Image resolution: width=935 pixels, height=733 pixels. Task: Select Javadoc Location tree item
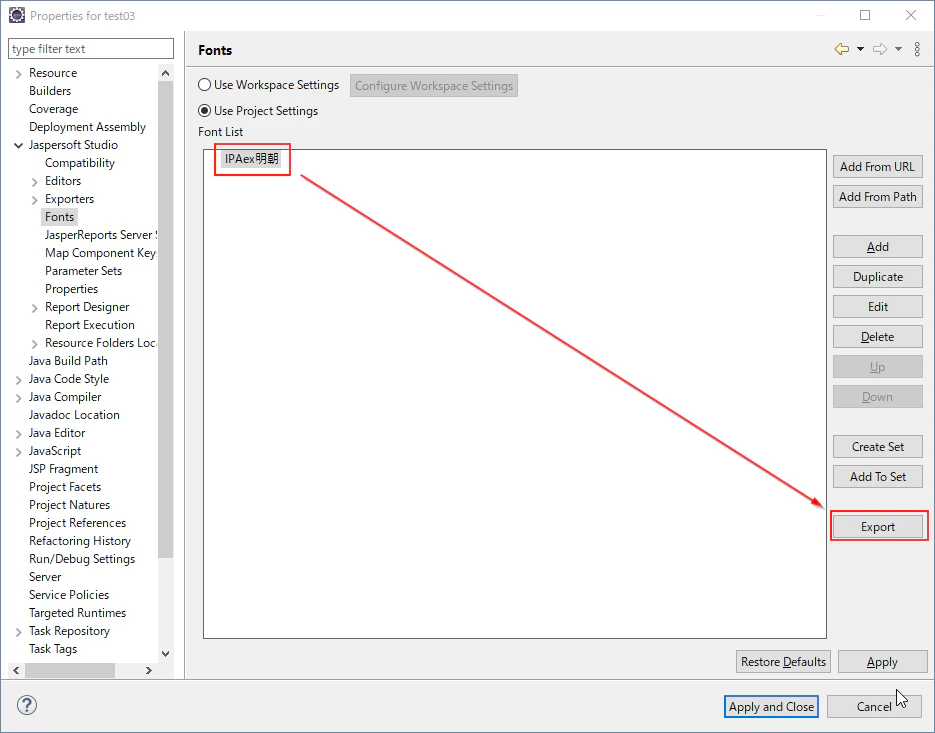(x=74, y=415)
